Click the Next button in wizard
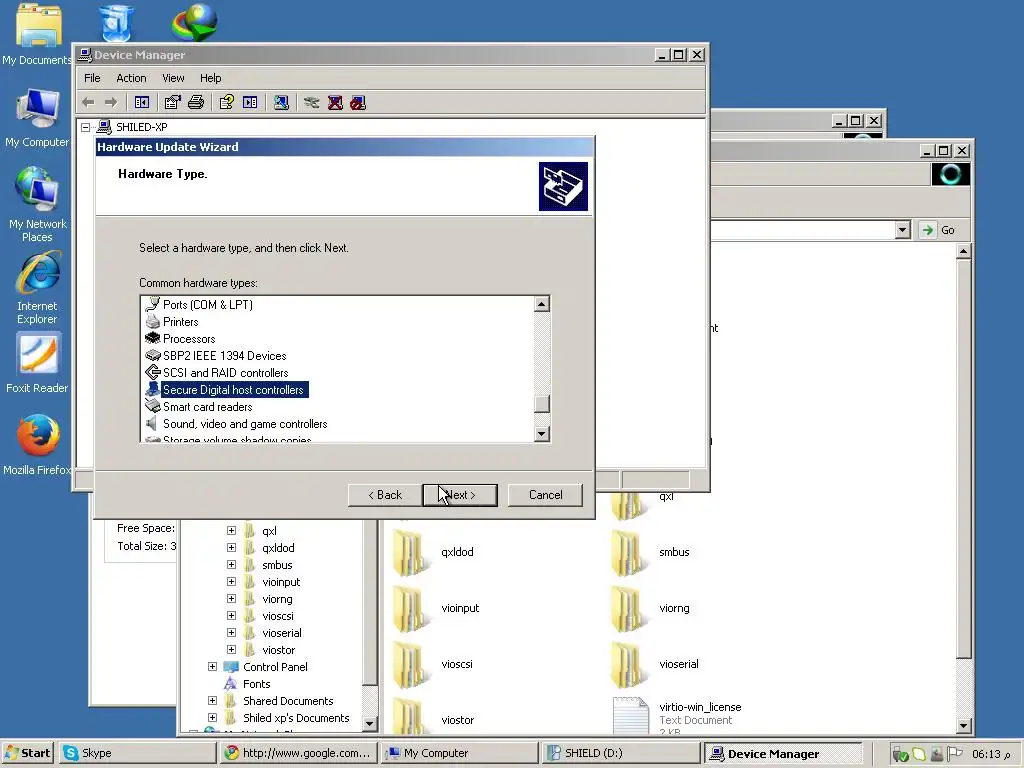Screen dimensions: 1024x768 (460, 495)
